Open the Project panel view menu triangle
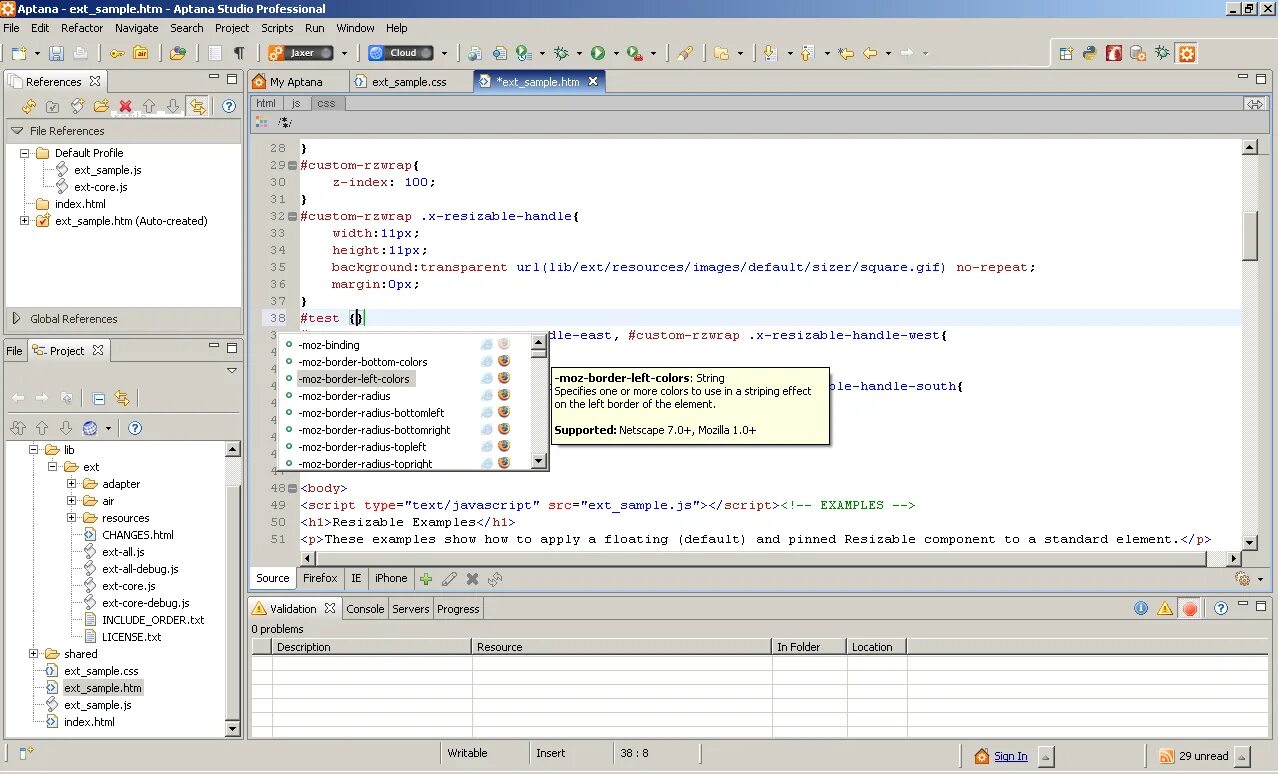The image size is (1278, 774). point(232,370)
